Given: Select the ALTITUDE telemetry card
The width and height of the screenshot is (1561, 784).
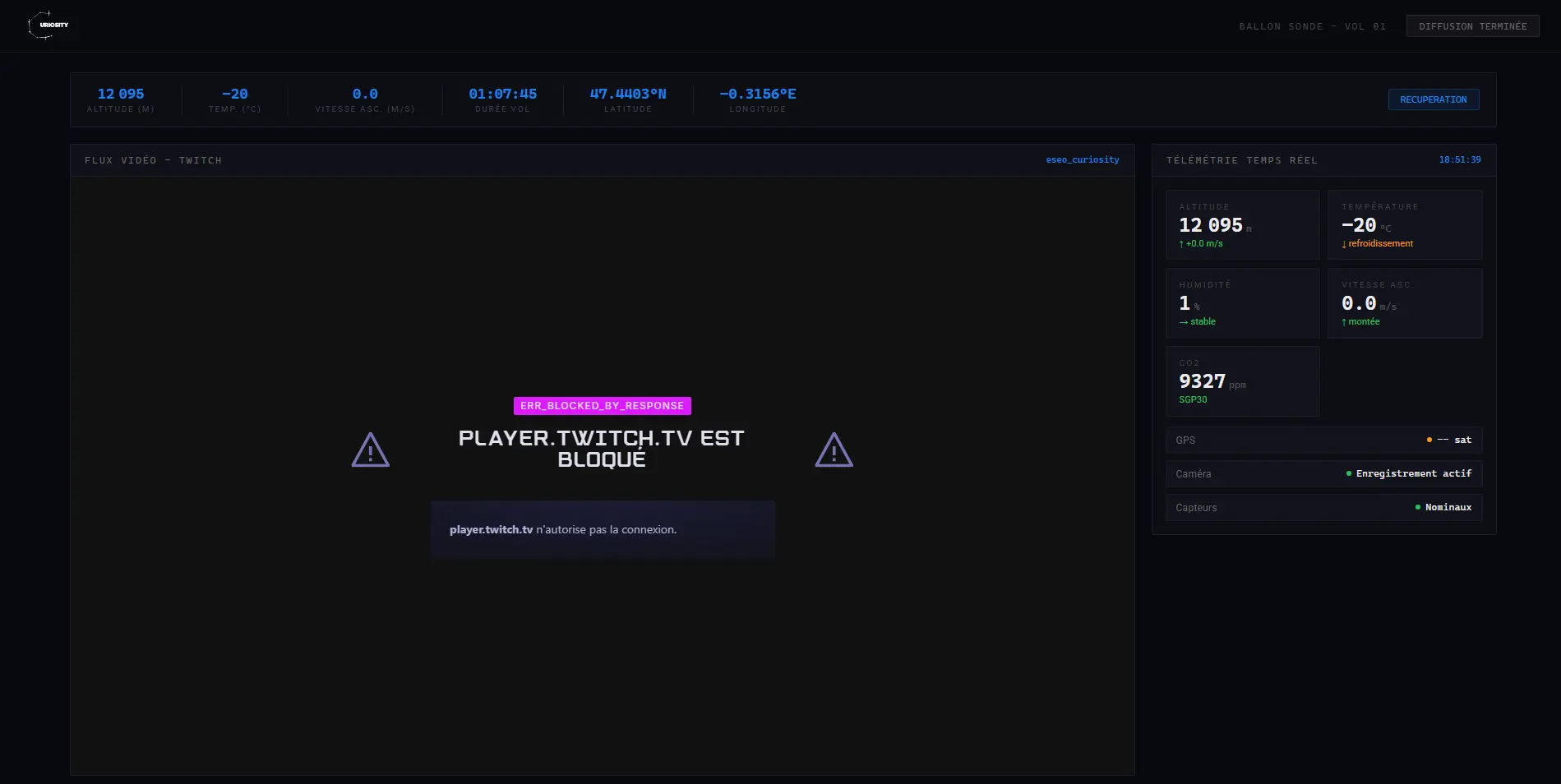Looking at the screenshot, I should point(1243,225).
